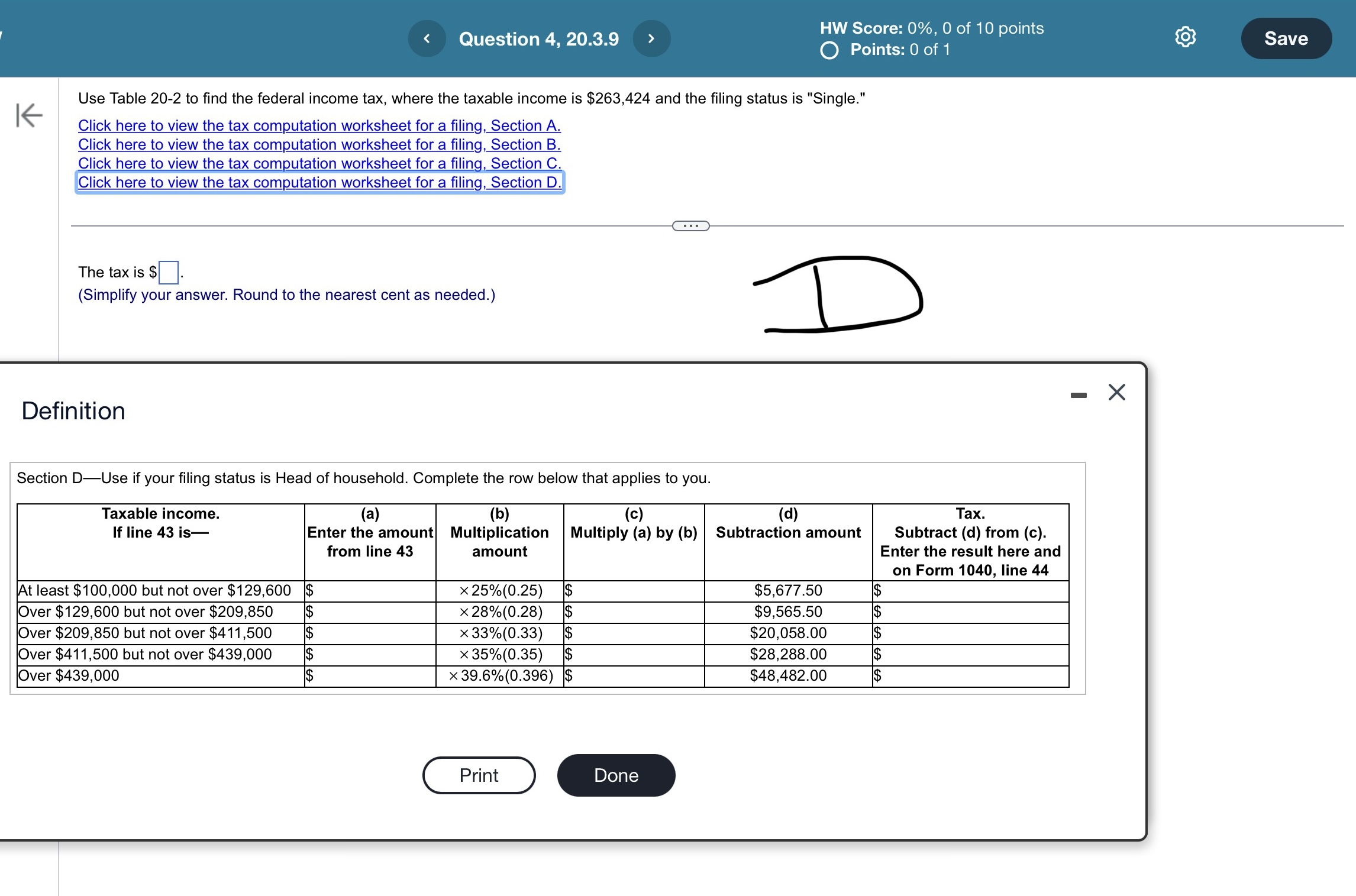Open the Section D worksheet link
This screenshot has height=896, width=1356.
tap(319, 182)
